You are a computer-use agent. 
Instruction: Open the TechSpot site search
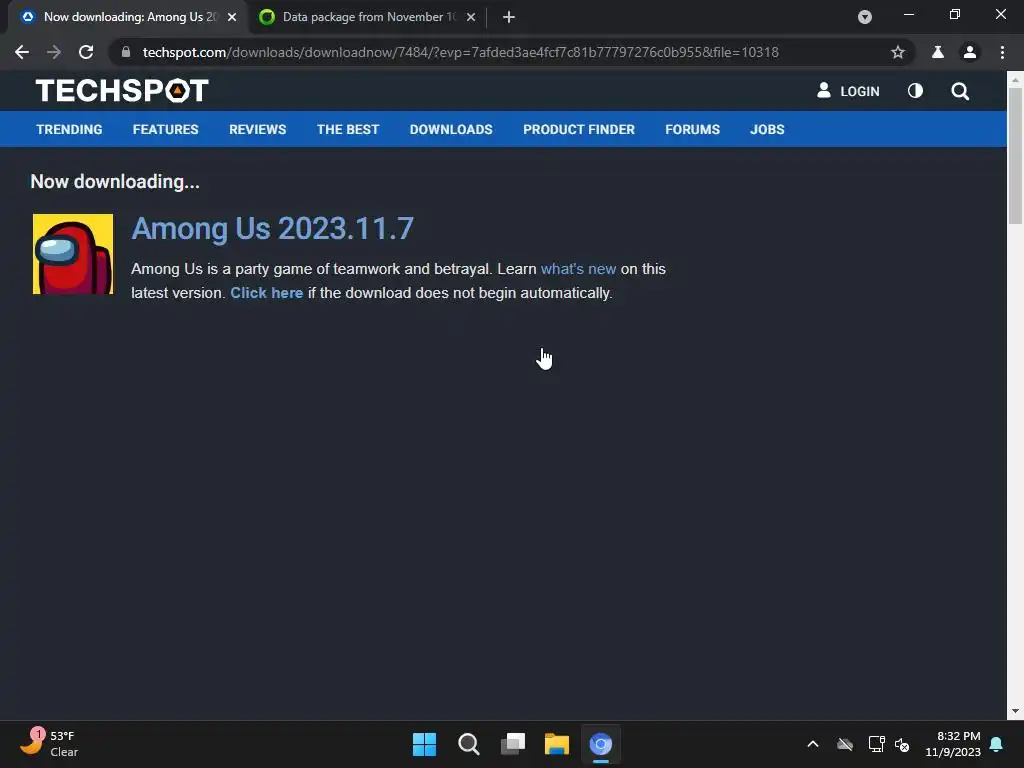click(x=960, y=91)
